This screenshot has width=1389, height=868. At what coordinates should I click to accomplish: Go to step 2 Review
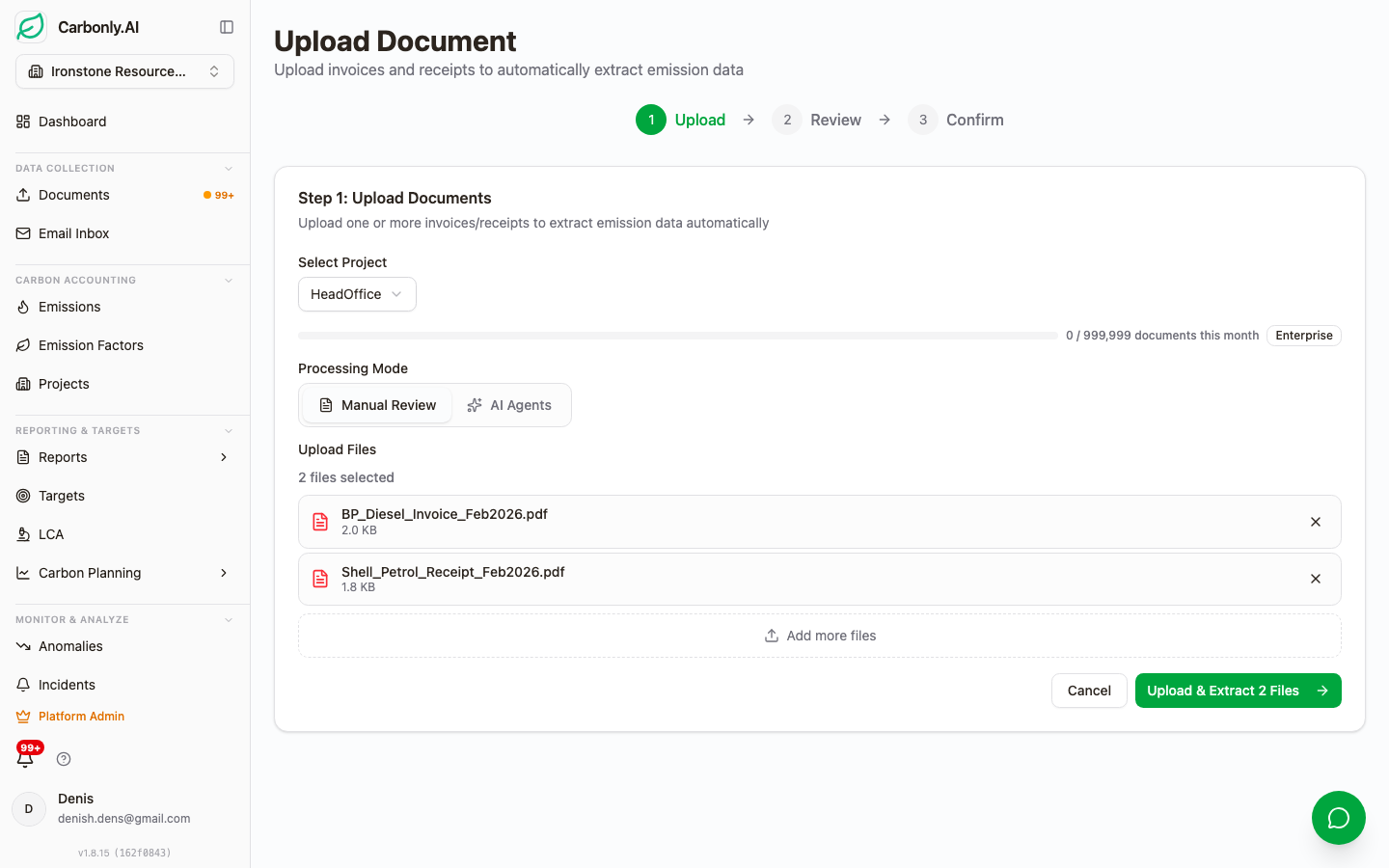(x=816, y=120)
